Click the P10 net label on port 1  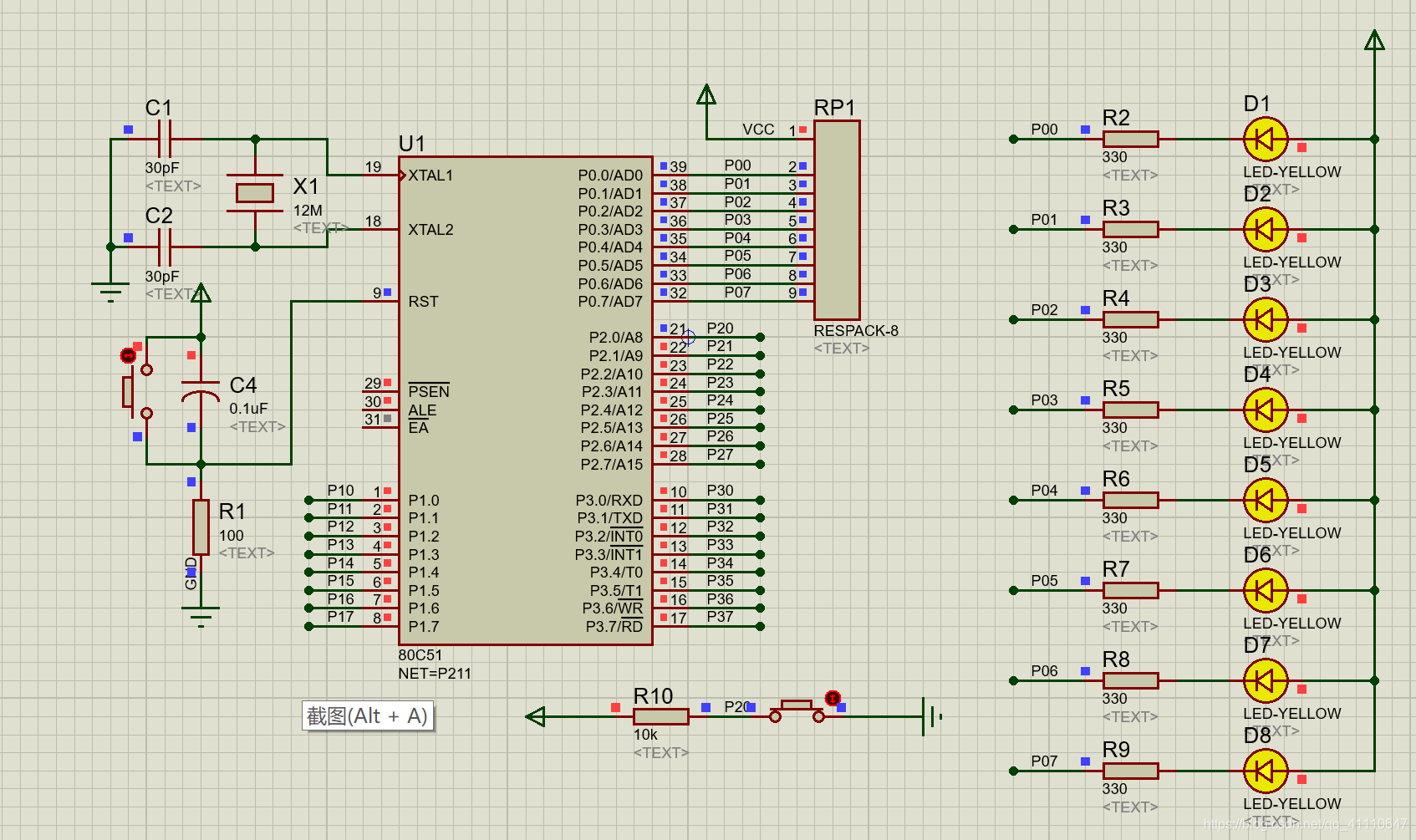(x=340, y=491)
